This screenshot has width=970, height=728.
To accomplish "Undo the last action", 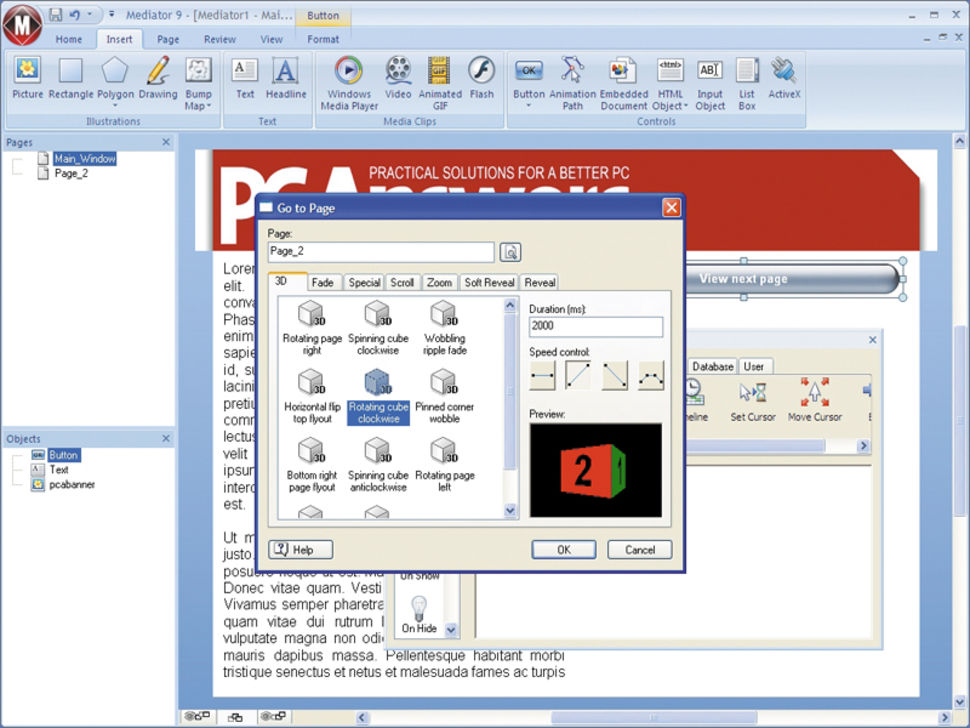I will (75, 15).
